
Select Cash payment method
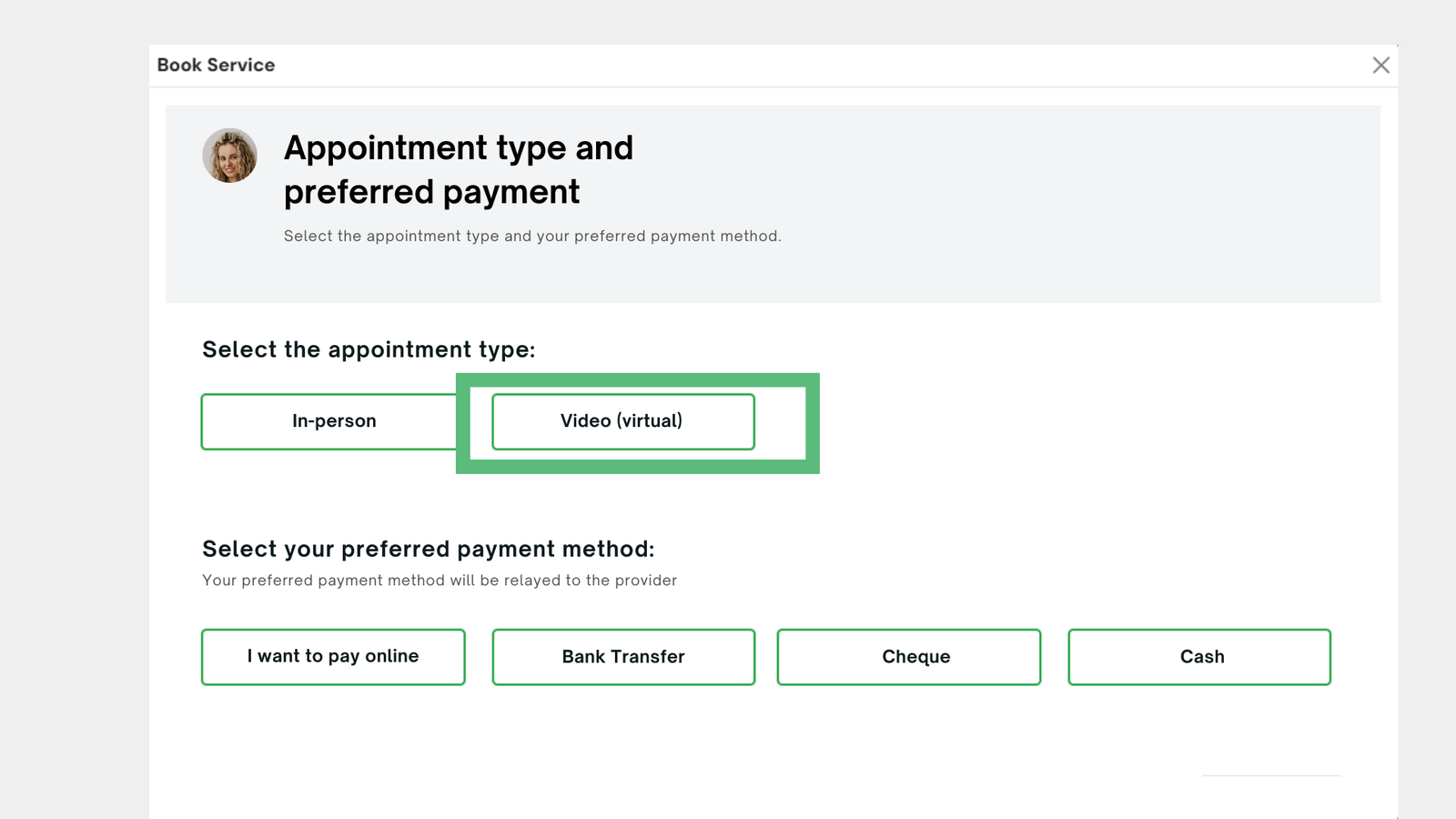[1199, 657]
